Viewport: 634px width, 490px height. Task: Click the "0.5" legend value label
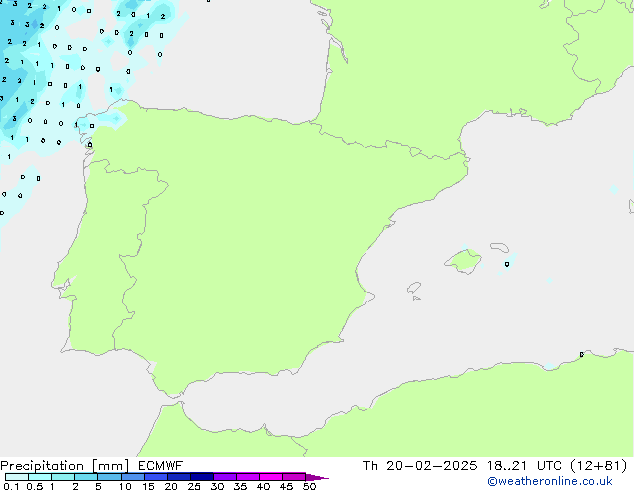(35, 486)
